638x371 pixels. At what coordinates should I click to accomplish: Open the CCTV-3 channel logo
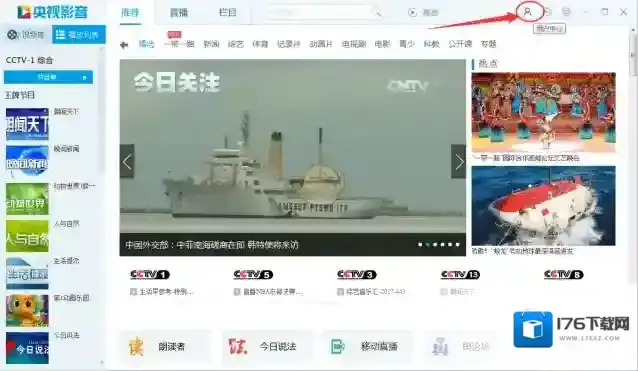tap(356, 275)
